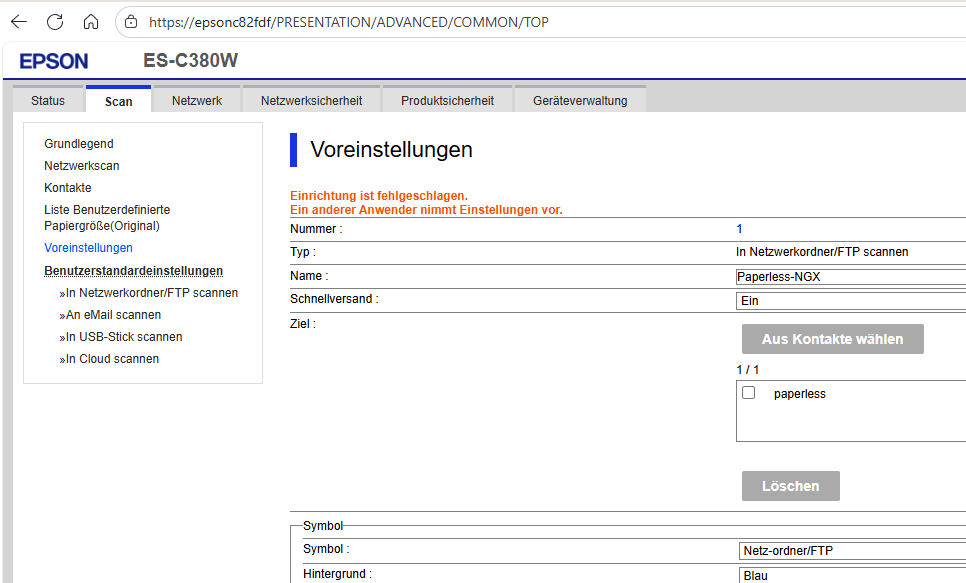Click the EPSON logo

(54, 61)
